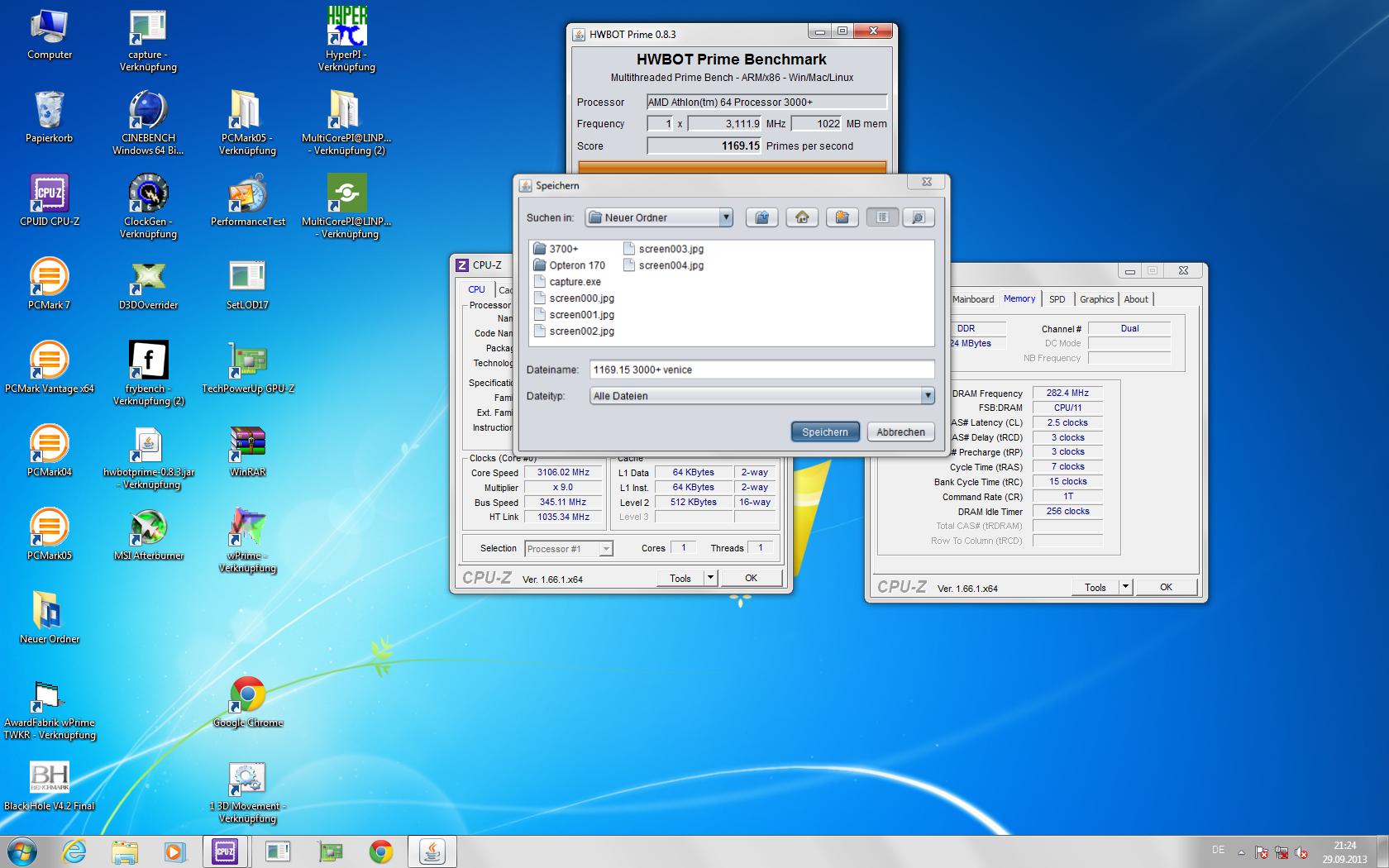Open the SPD tab in CPU-Z

point(1057,299)
